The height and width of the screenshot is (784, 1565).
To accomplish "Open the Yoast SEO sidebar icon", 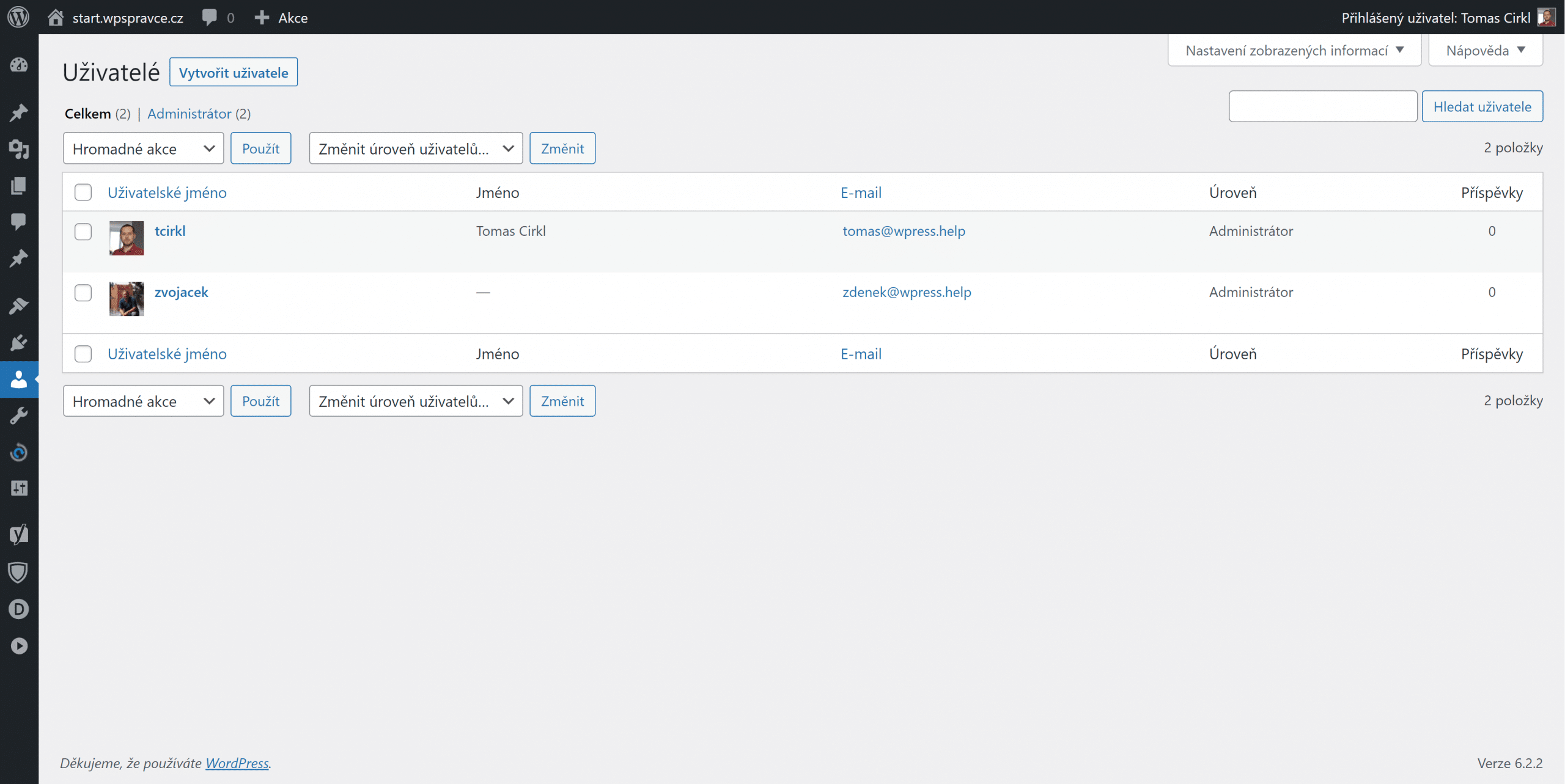I will point(19,534).
